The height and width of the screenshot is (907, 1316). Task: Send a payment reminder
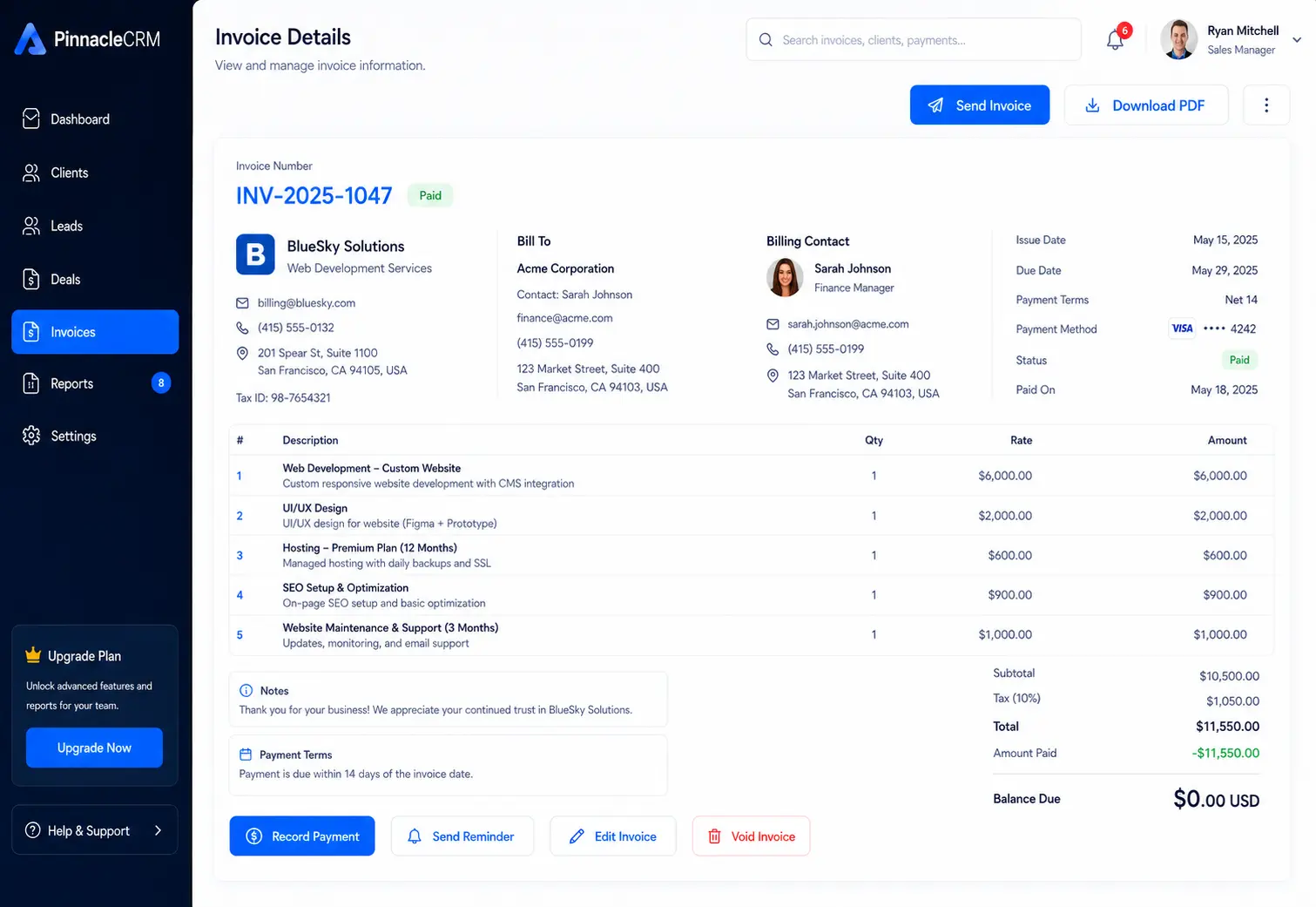click(462, 836)
